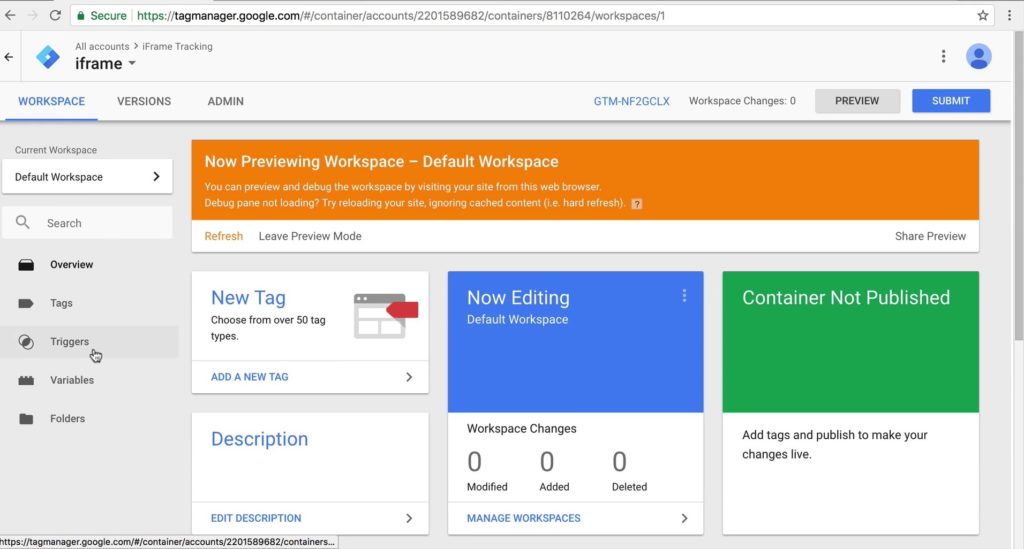Click the EDIT DESCRIPTION link

coord(256,518)
